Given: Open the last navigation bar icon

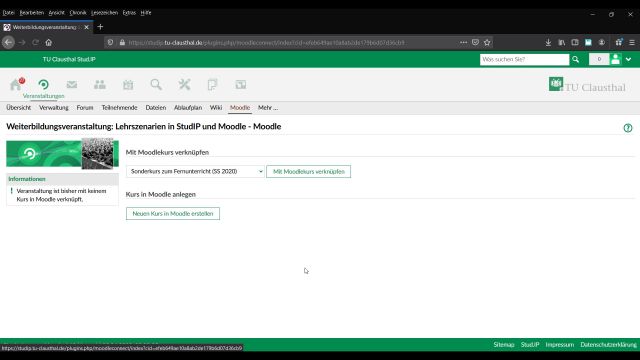Looking at the screenshot, I should 241,84.
